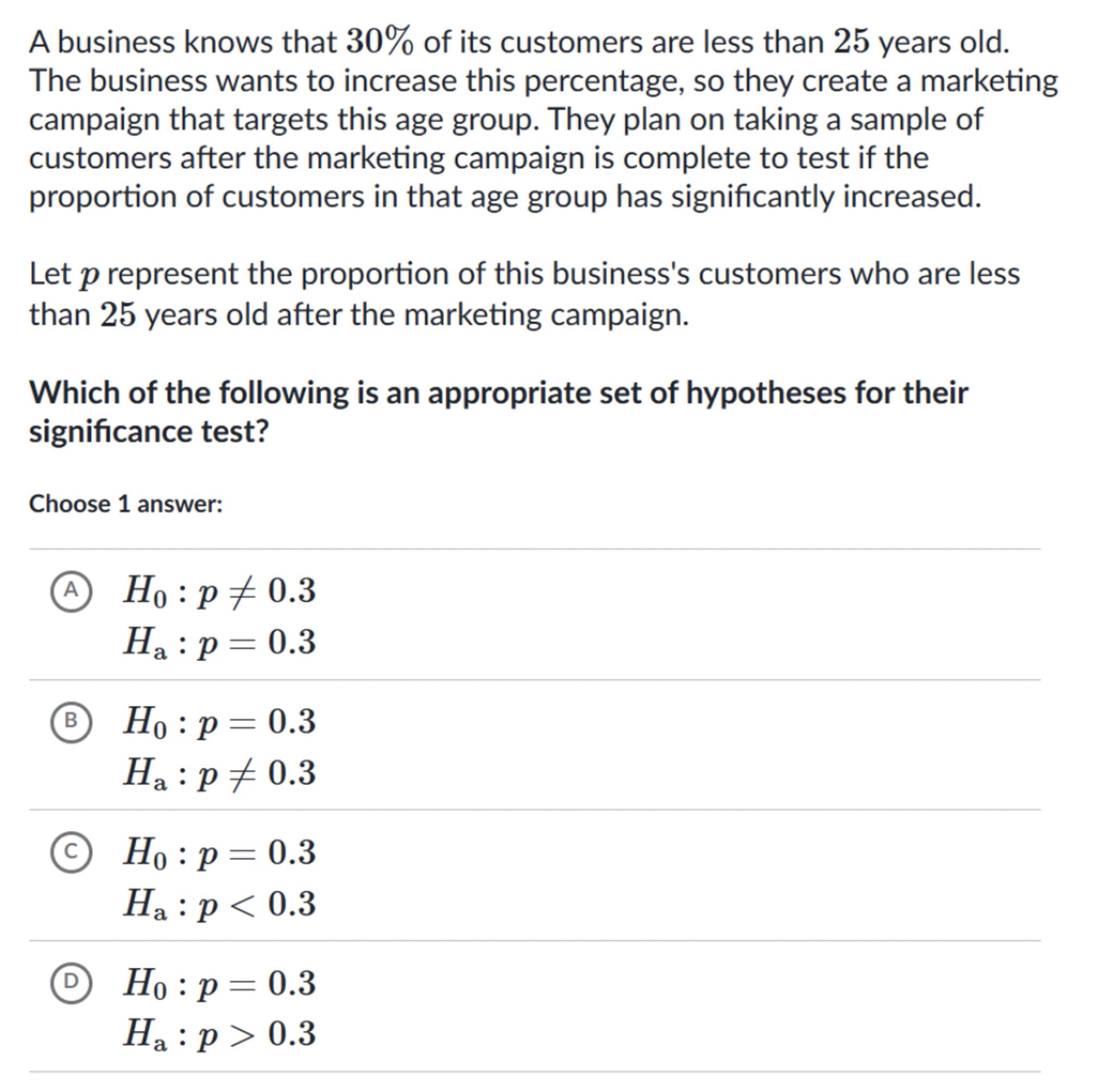Image resolution: width=1112 pixels, height=1092 pixels.
Task: Click option B's null hypothesis p = 0.3
Action: 219,721
